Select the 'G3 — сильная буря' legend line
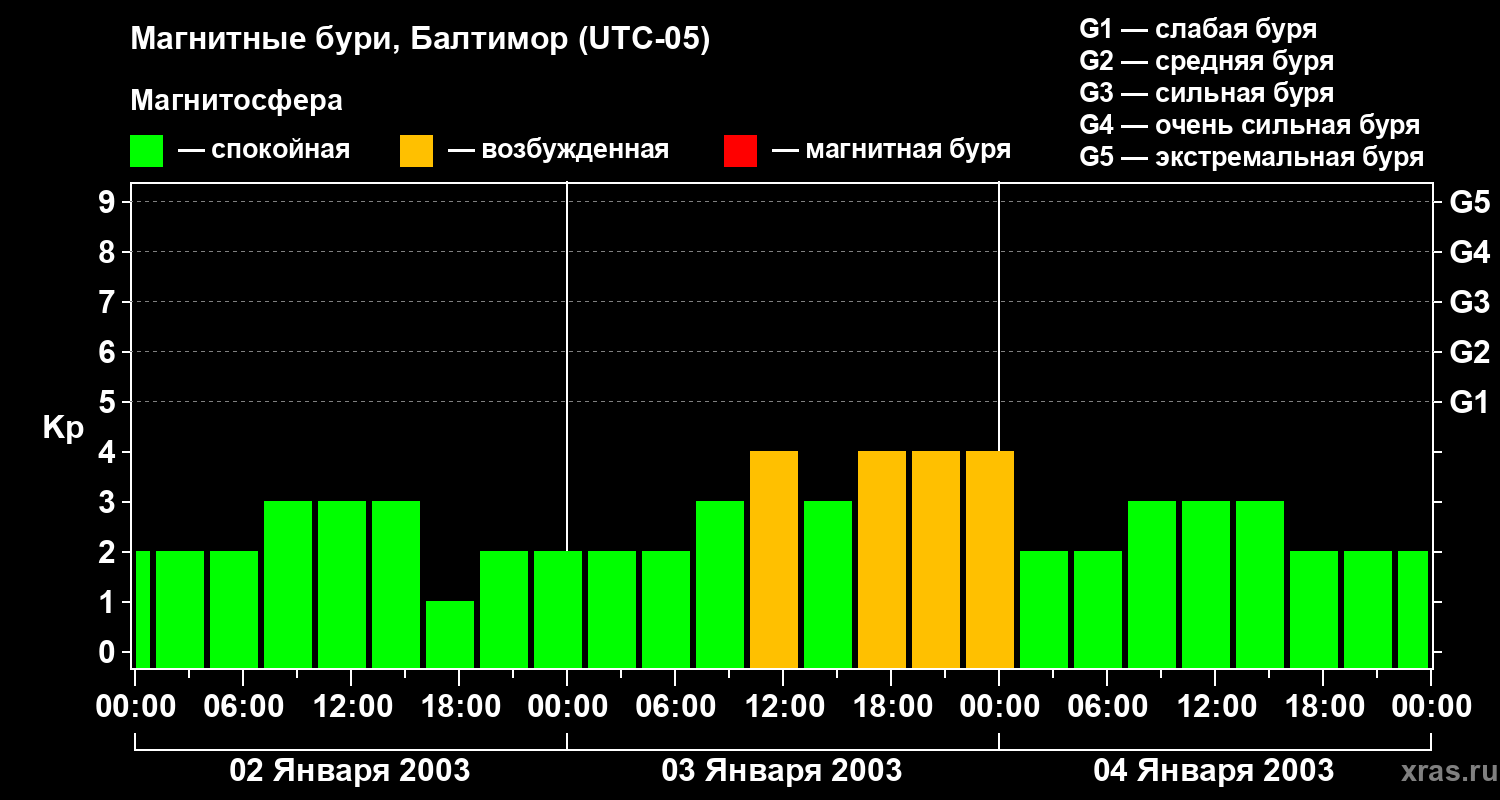1500x800 pixels. 1206,93
